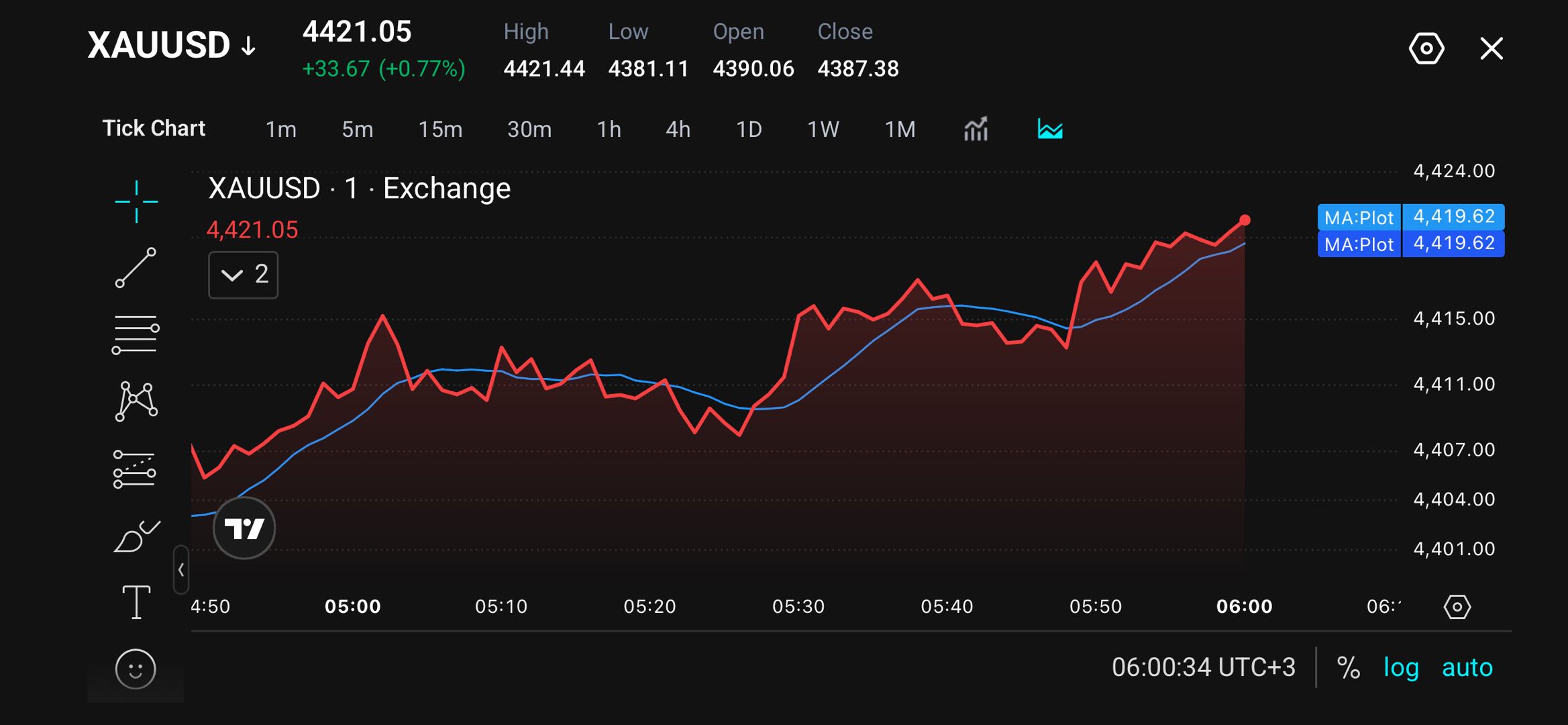Pick the brush drawing tool
Viewport: 1568px width, 725px height.
(137, 536)
